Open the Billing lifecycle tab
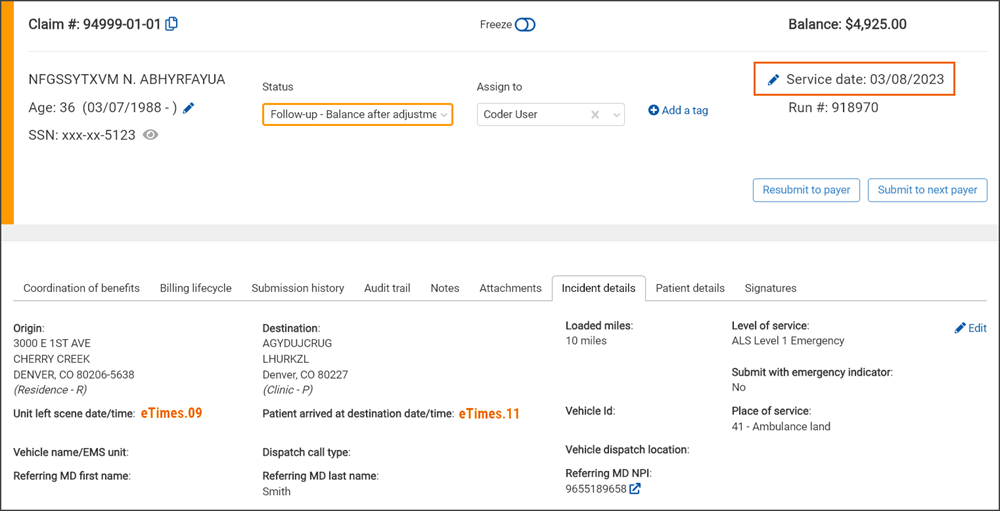This screenshot has width=1000, height=512. point(196,288)
